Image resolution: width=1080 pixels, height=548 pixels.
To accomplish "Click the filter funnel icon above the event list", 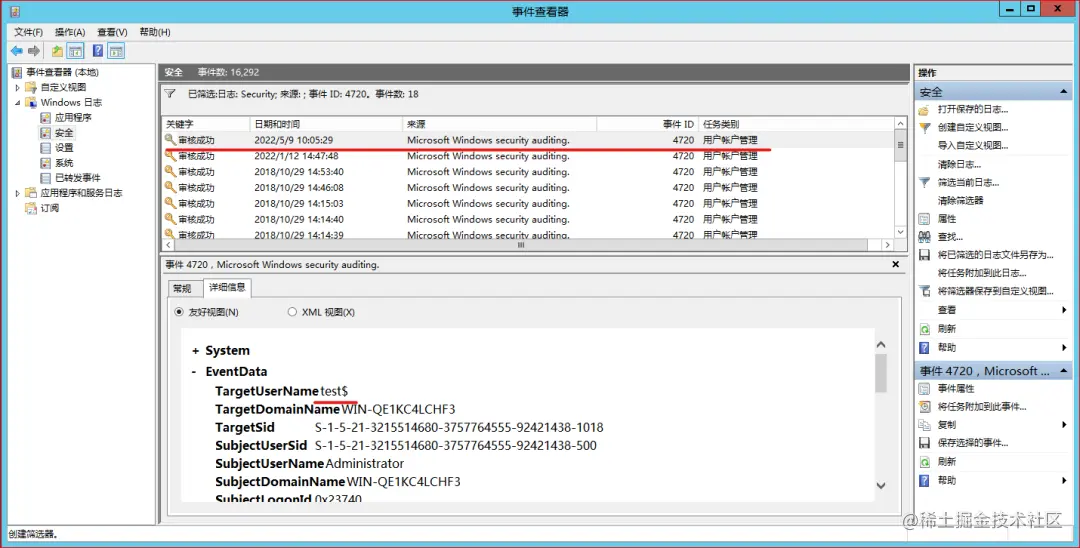I will point(170,94).
